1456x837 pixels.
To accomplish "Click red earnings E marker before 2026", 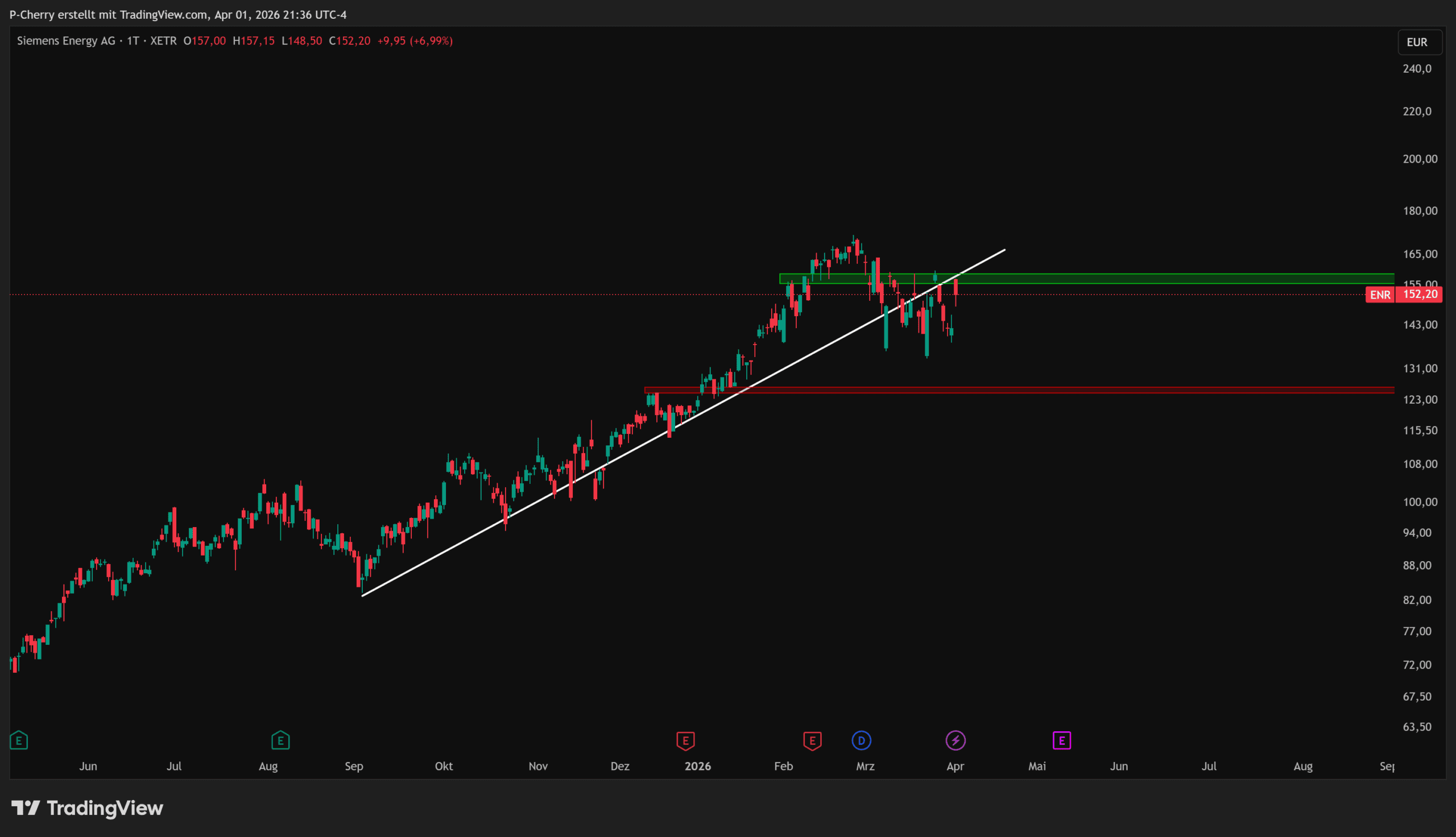I will (x=685, y=740).
